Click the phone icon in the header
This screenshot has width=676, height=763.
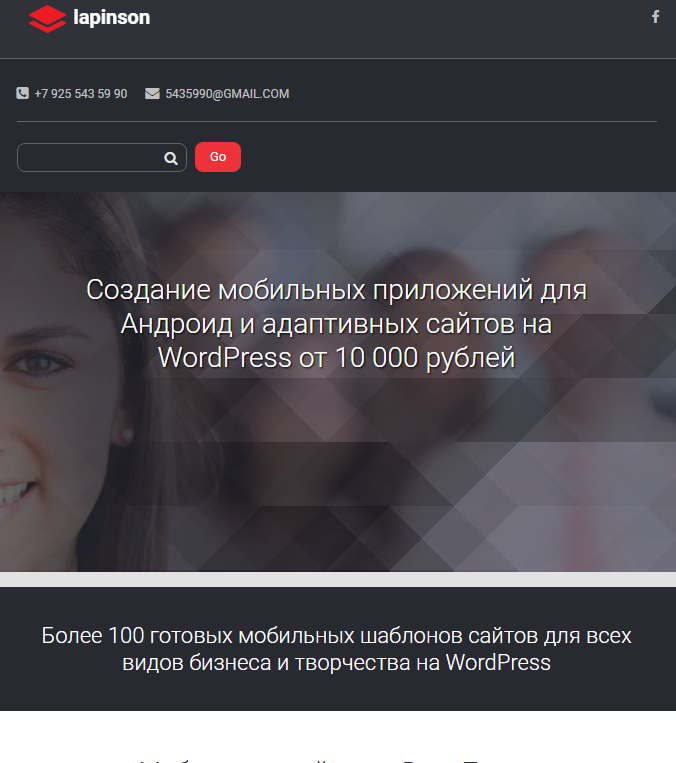point(22,93)
